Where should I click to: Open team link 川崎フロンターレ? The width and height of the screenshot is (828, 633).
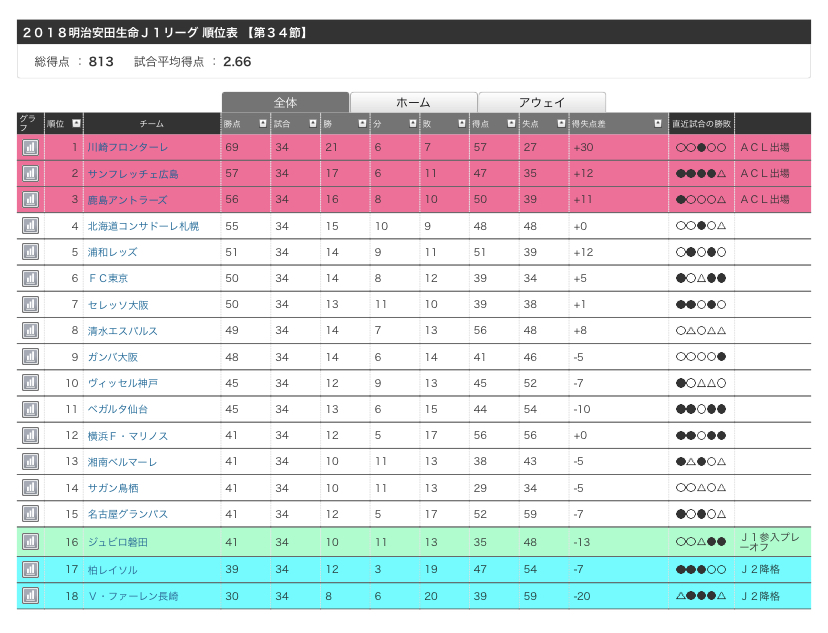pyautogui.click(x=128, y=147)
